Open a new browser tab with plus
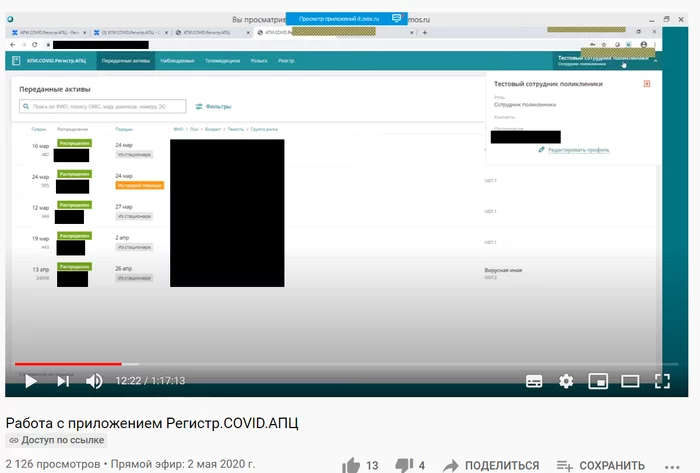 pyautogui.click(x=425, y=33)
